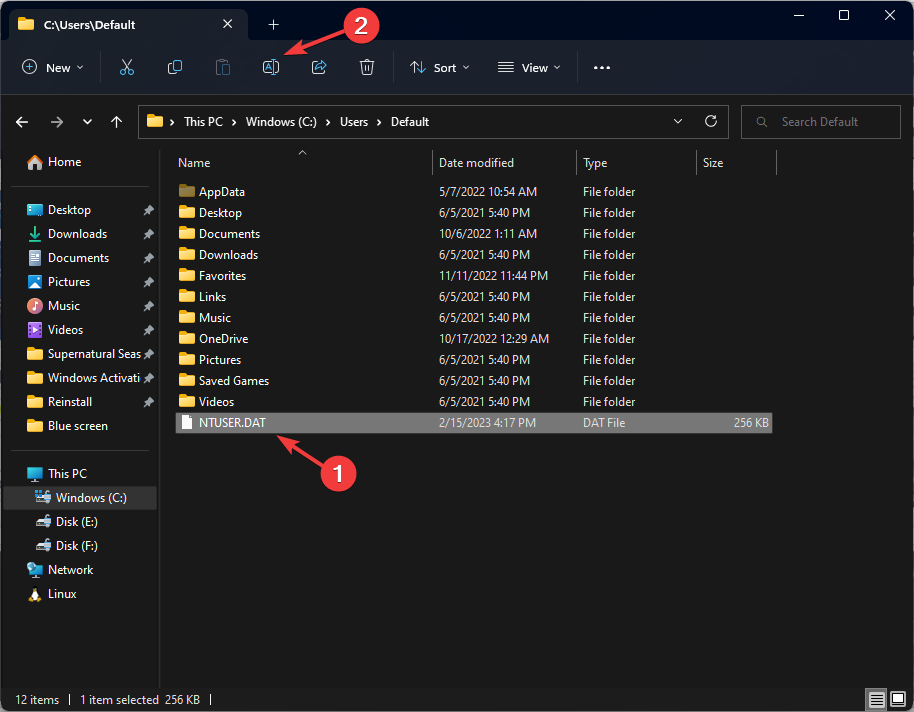Click the pin icon beside Music
Image resolution: width=914 pixels, height=712 pixels.
[149, 306]
